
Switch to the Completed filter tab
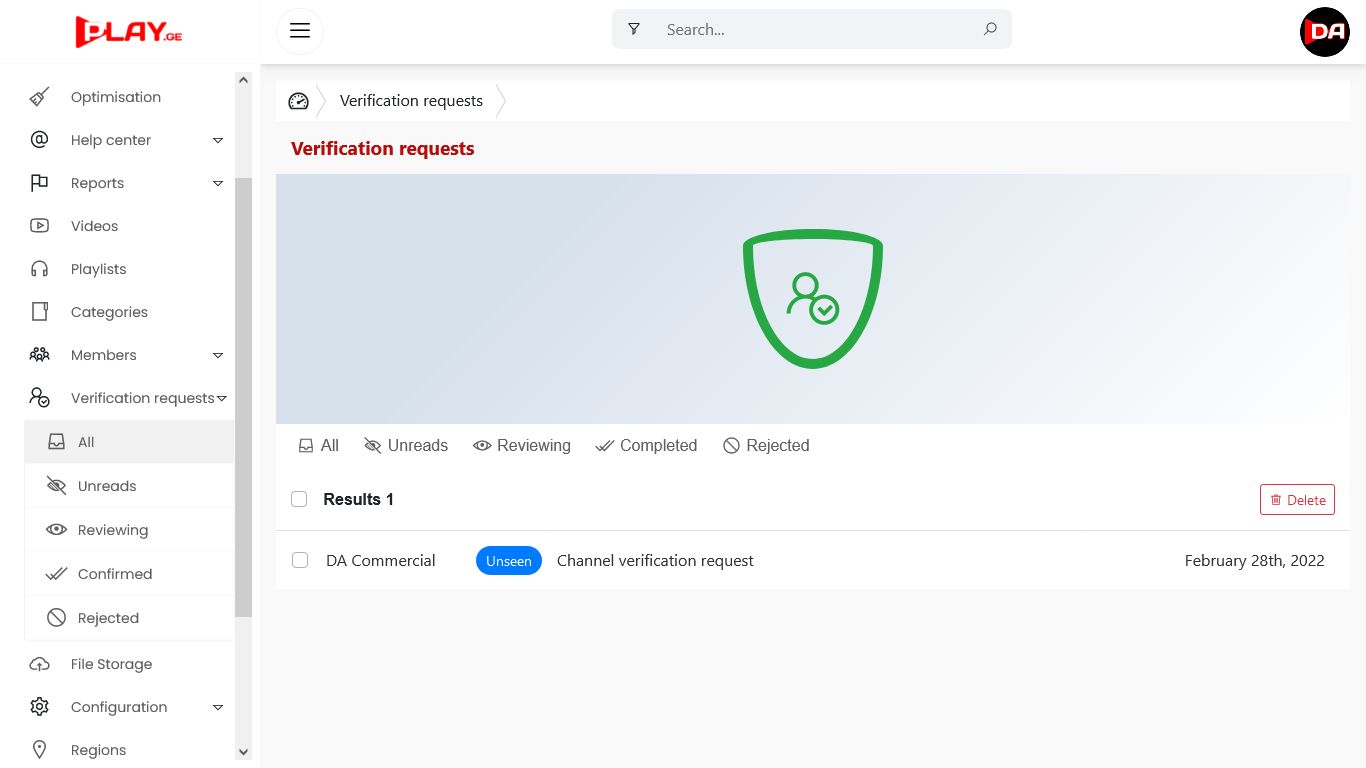646,446
